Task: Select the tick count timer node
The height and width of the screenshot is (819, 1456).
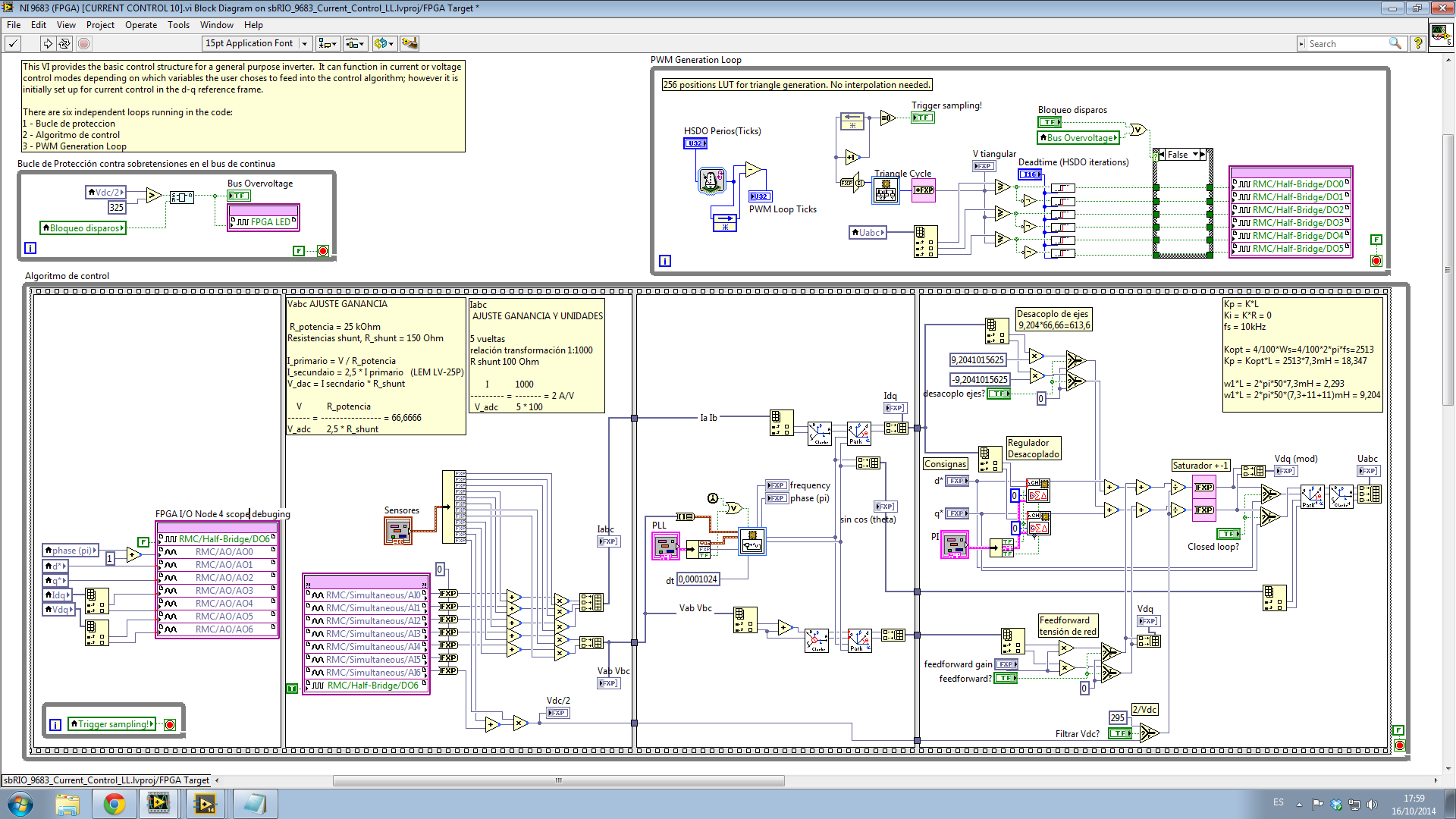Action: [711, 180]
